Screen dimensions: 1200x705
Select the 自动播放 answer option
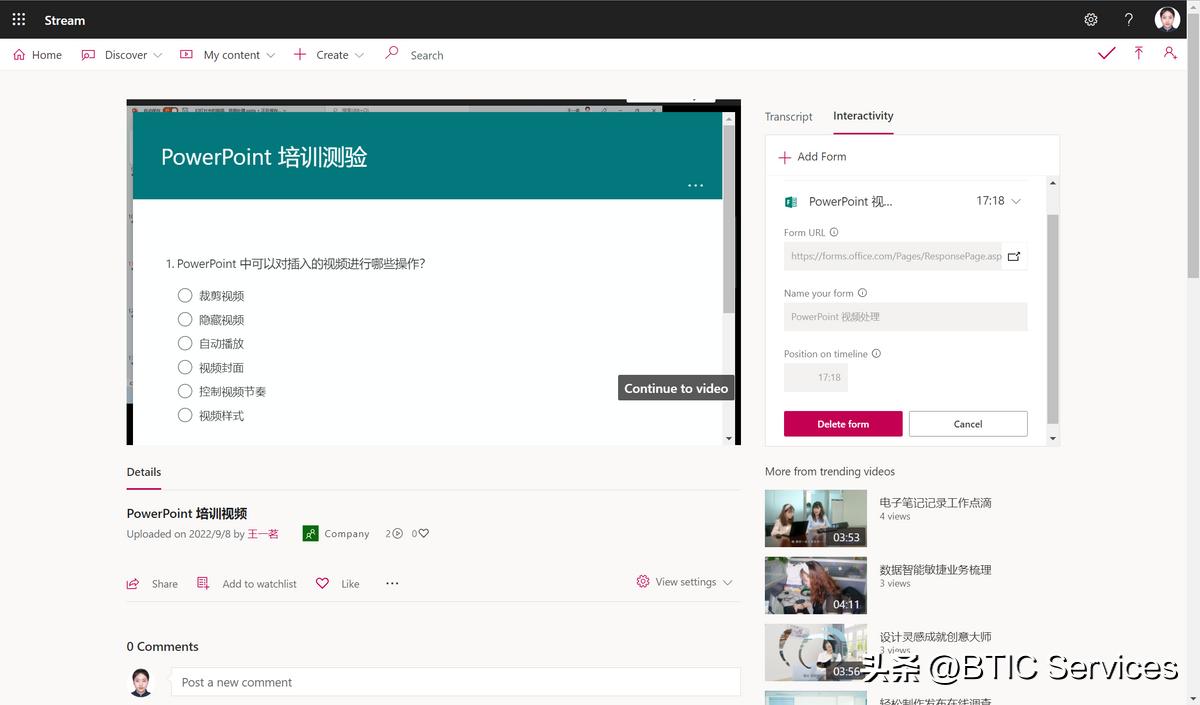pyautogui.click(x=184, y=343)
